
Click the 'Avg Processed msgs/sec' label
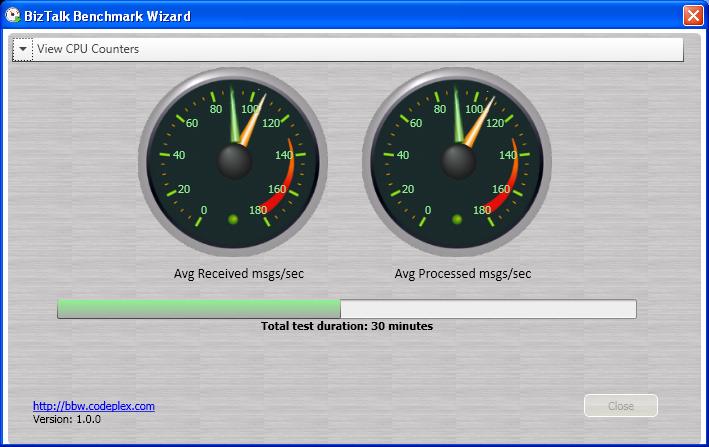coord(463,273)
